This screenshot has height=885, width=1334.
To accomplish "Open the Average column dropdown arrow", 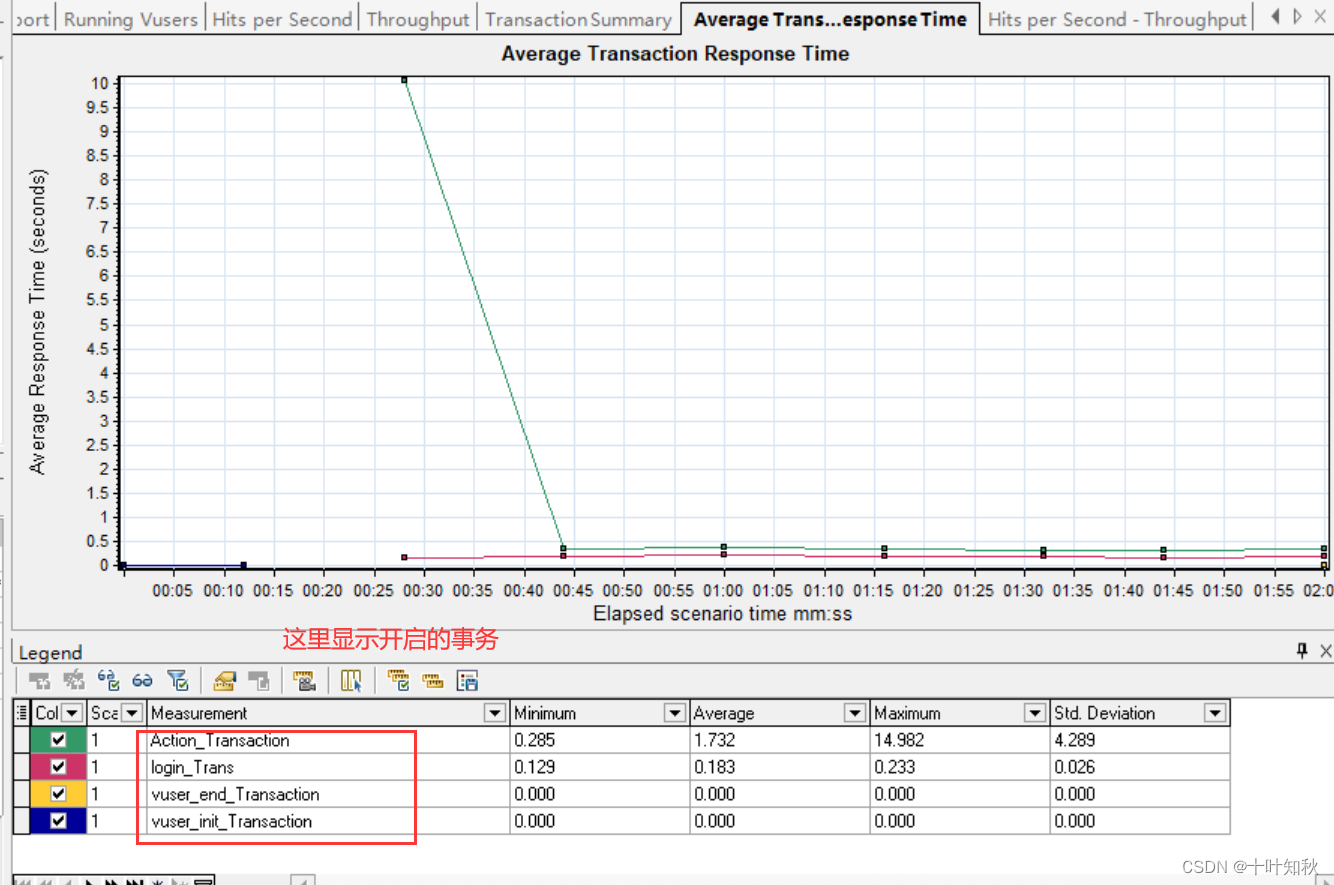I will tap(855, 713).
